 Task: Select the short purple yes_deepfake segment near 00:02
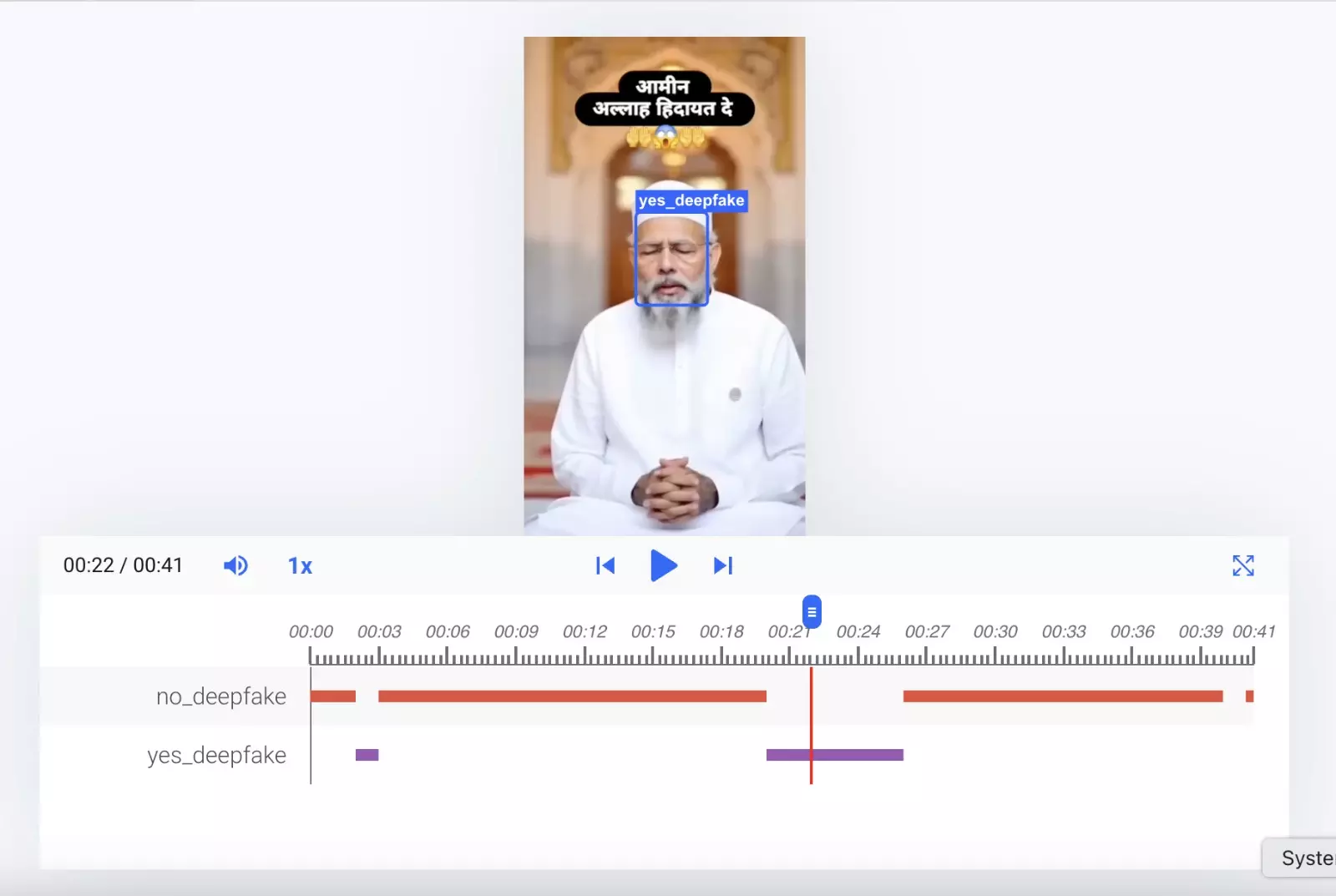coord(367,755)
